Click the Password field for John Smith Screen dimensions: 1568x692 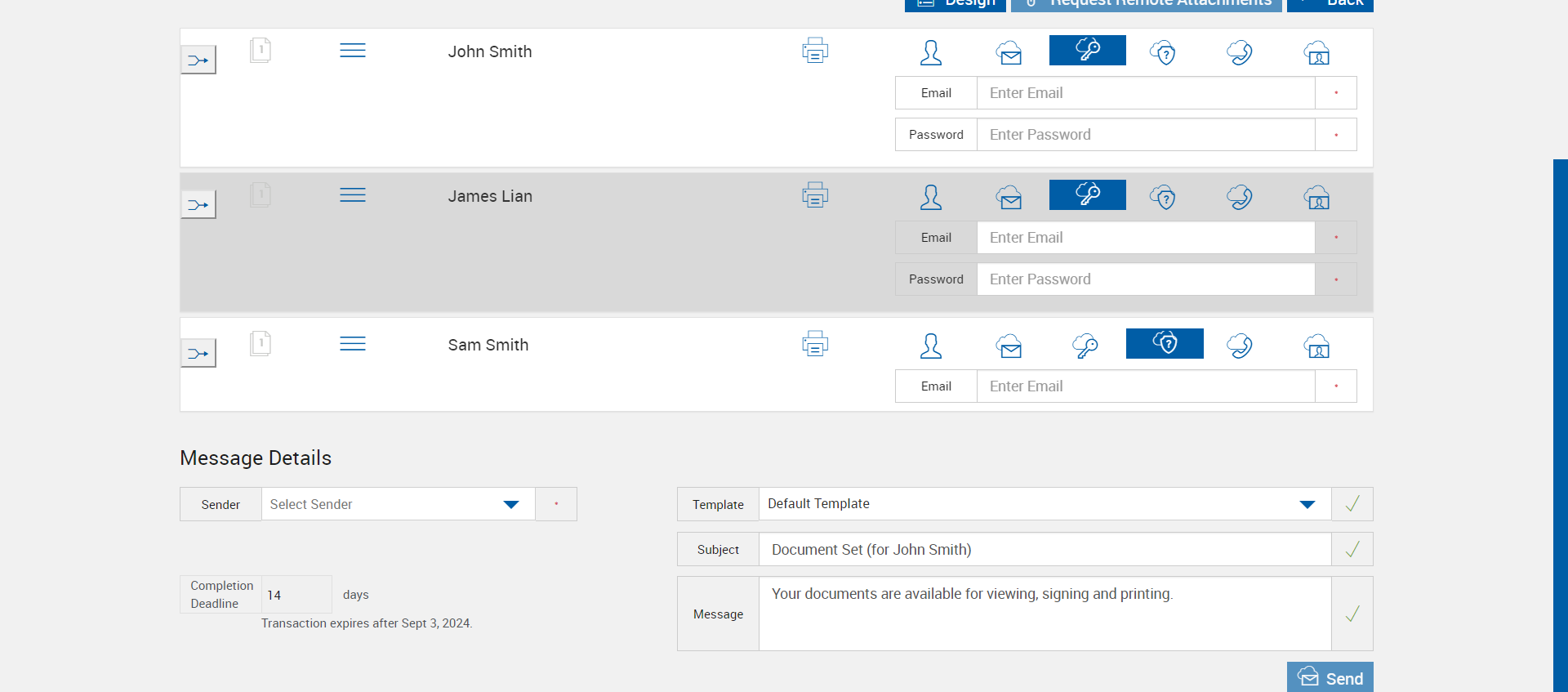pyautogui.click(x=1146, y=135)
